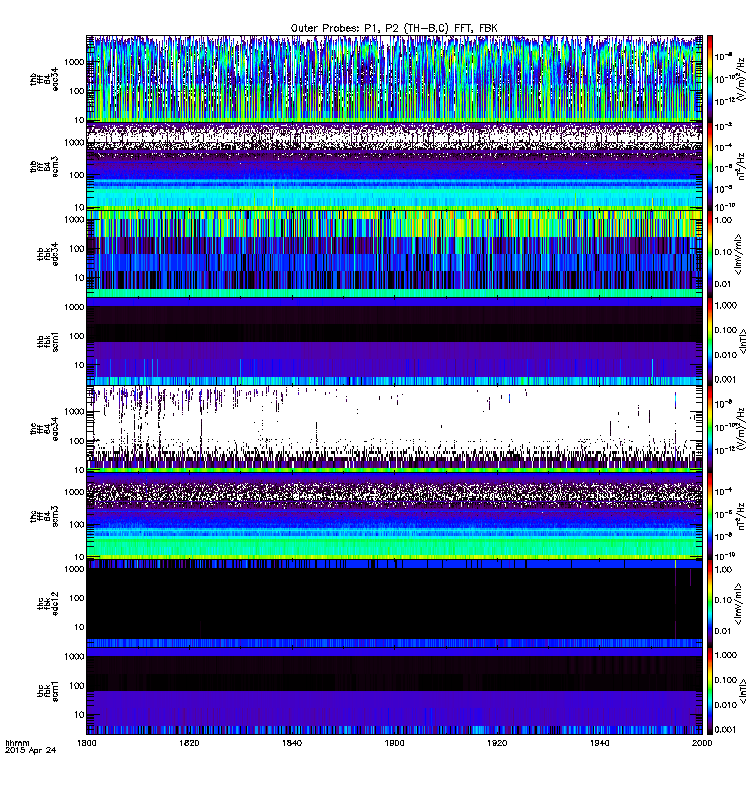The image size is (750, 800).
Task: Click the (V/m)²/Hz unit label of top panel
Action: 742,79
